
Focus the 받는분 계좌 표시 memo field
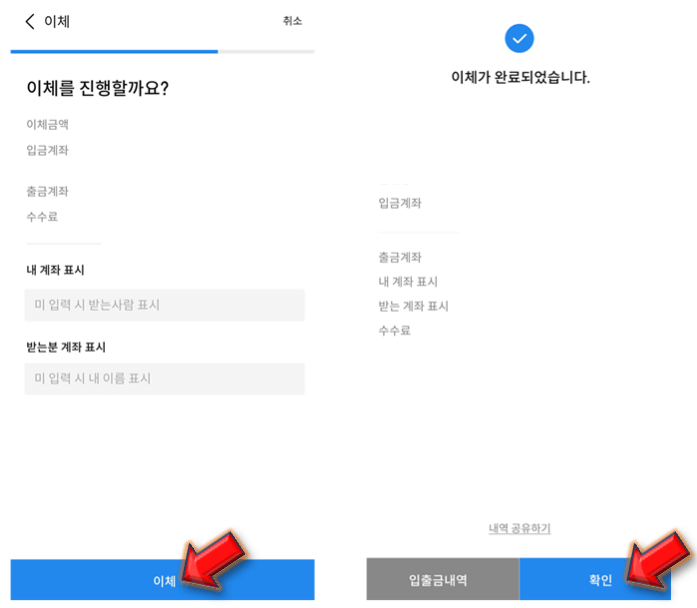point(164,379)
